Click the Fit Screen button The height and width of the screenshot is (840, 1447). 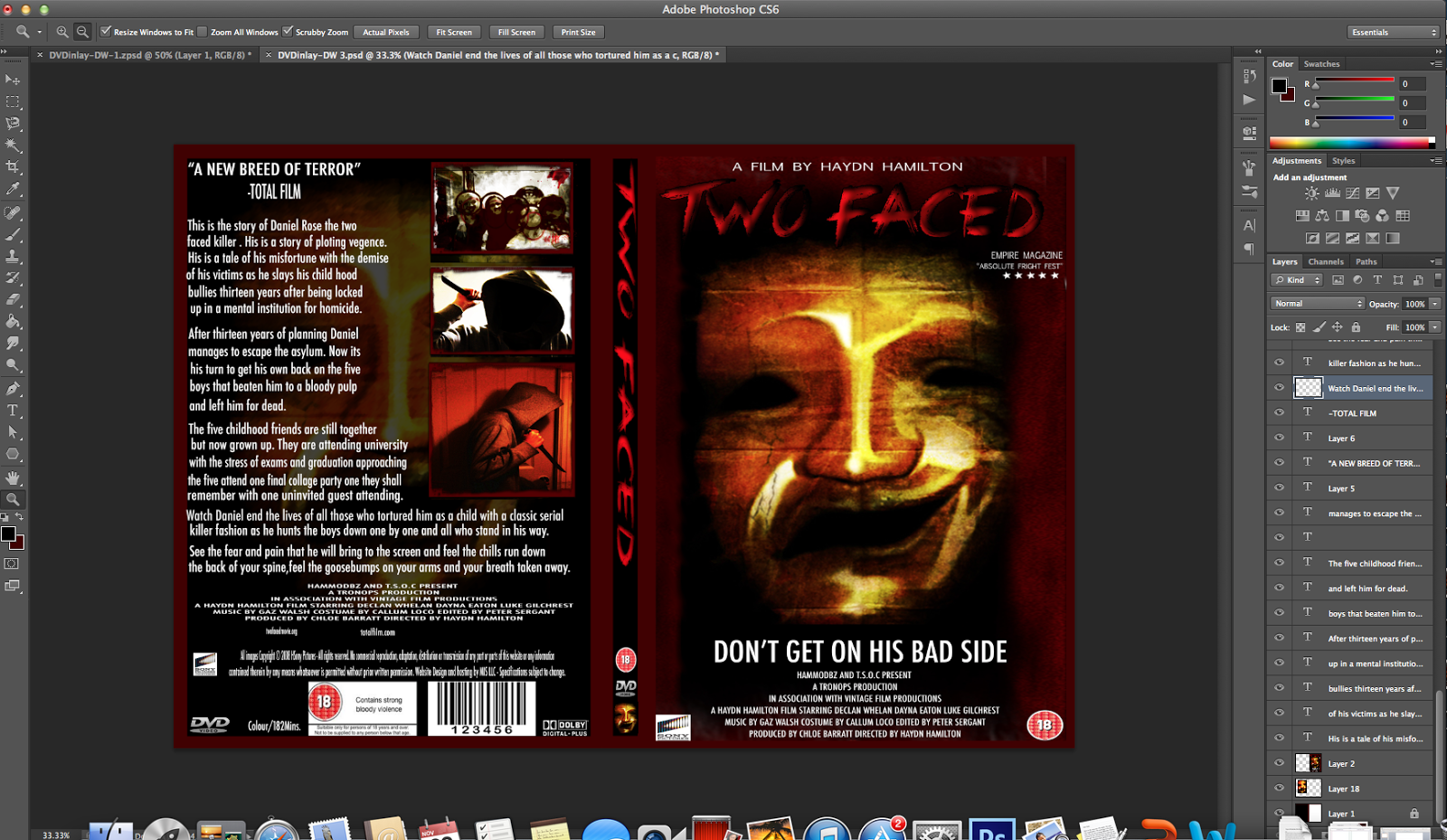[x=454, y=32]
